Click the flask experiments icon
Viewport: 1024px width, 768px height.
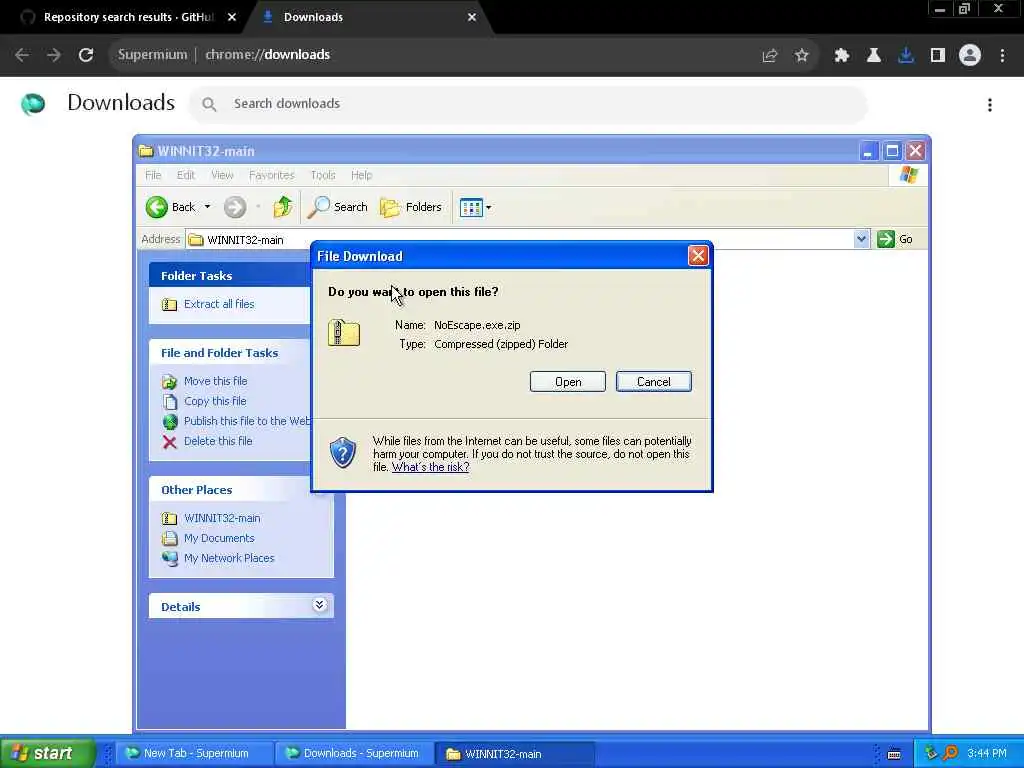(874, 56)
